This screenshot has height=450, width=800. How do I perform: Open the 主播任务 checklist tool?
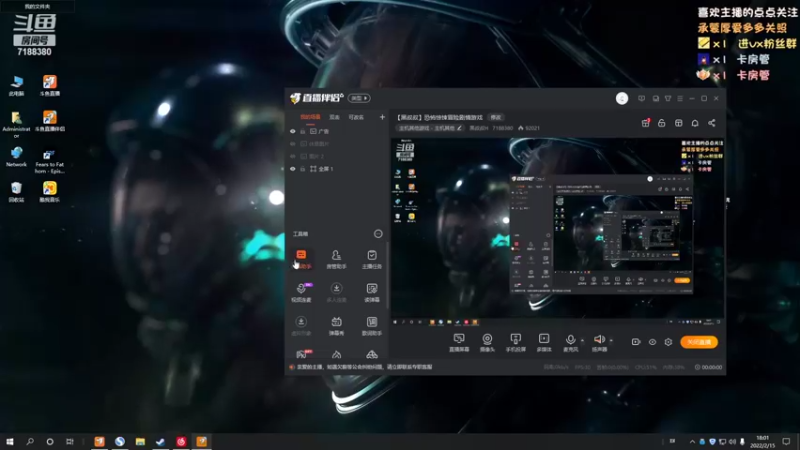coord(371,259)
